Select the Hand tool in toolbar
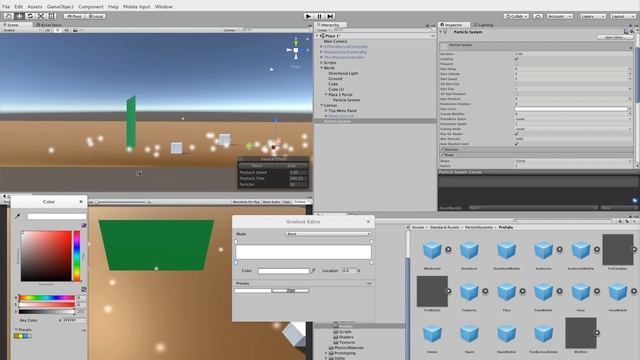The height and width of the screenshot is (360, 640). pos(9,16)
